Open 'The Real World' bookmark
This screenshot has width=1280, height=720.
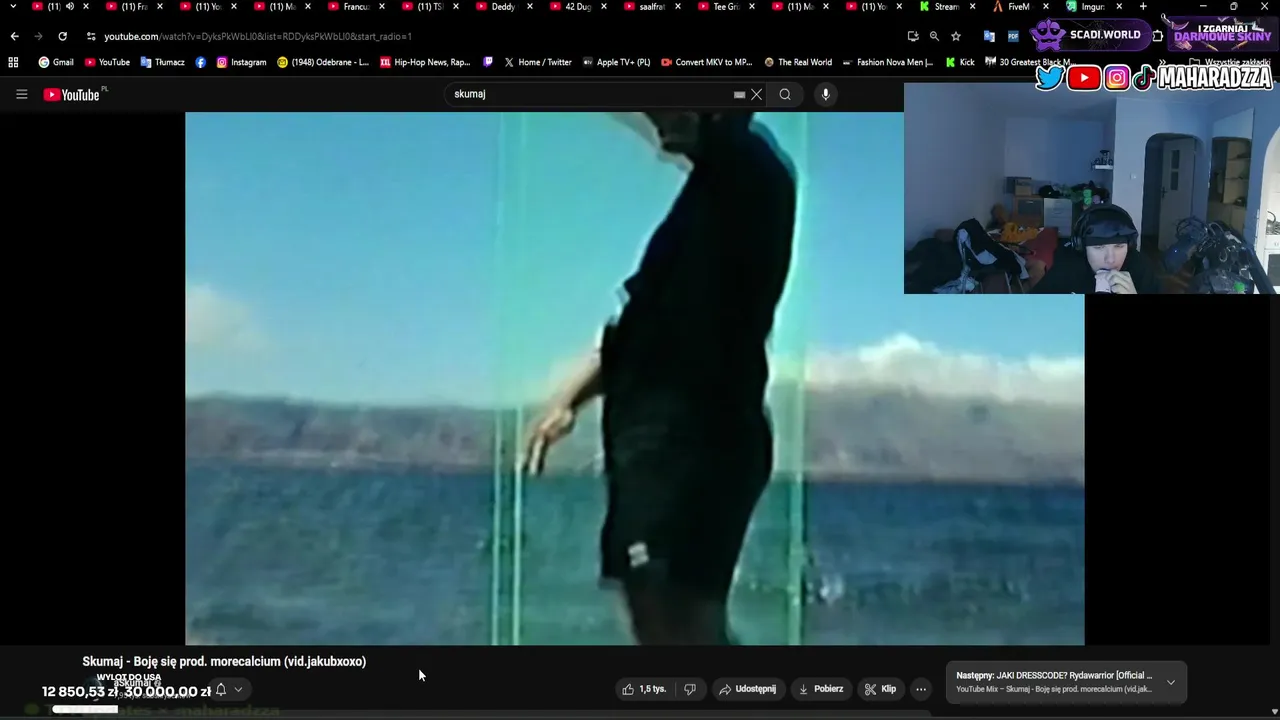[798, 62]
